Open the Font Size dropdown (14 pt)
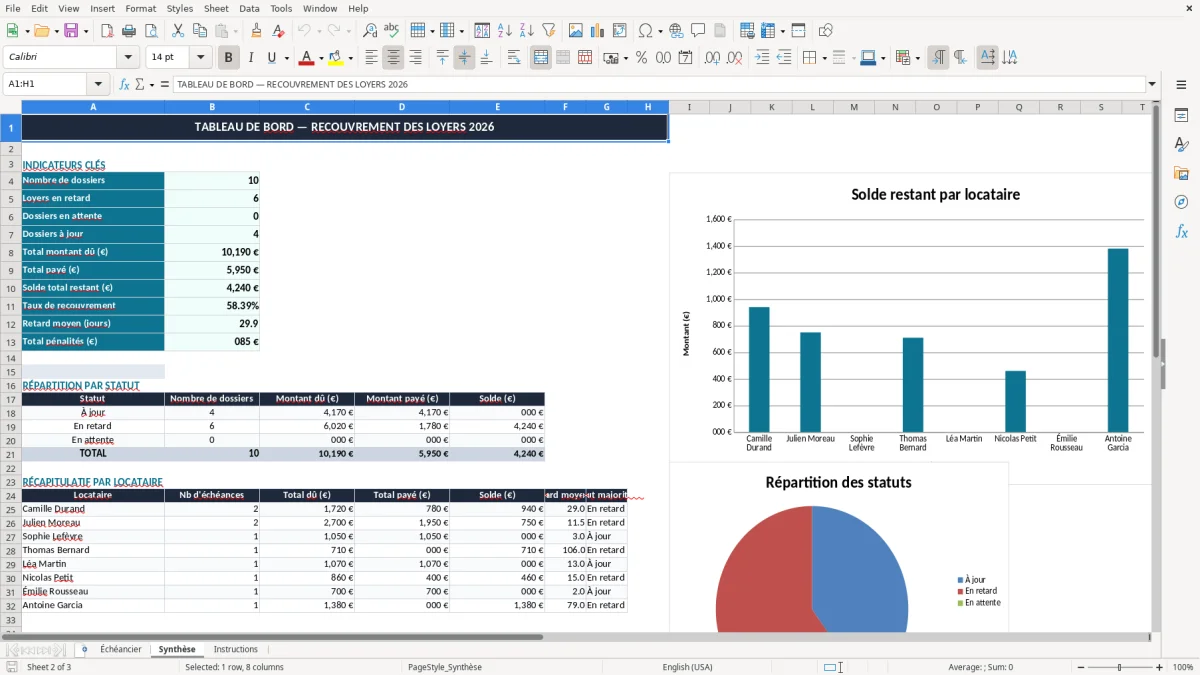This screenshot has width=1200, height=675. tap(200, 58)
